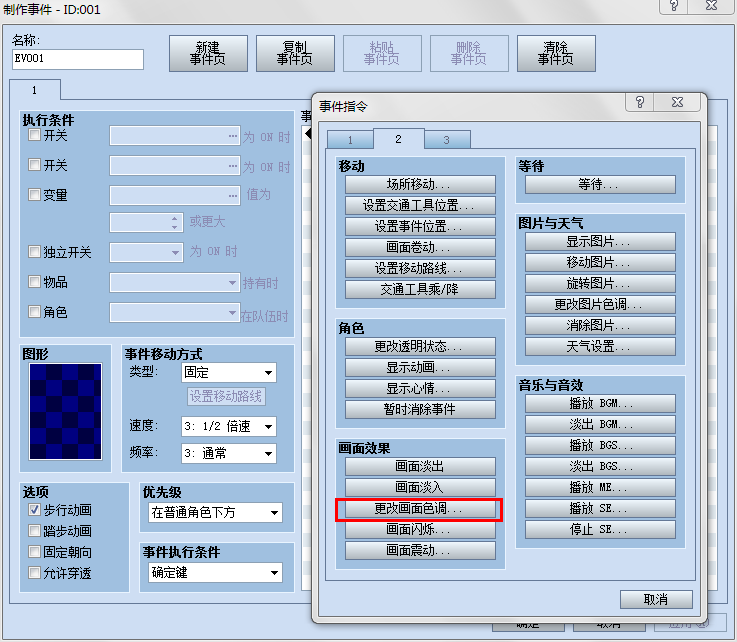Click the 播放 SE command
This screenshot has height=642, width=737.
600,509
